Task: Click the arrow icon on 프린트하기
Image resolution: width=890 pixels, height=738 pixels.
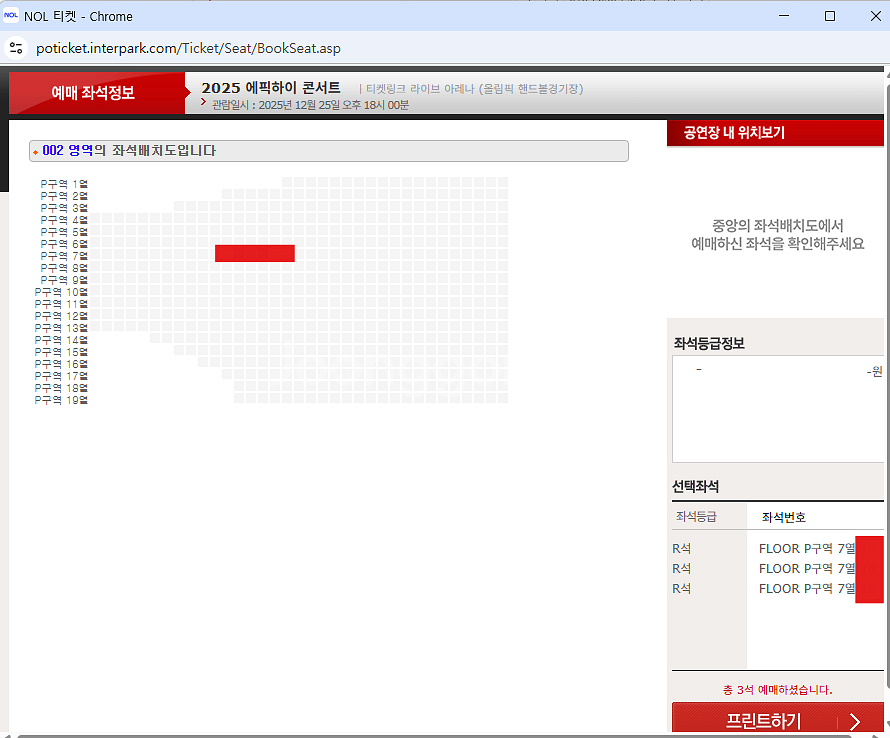Action: (854, 721)
